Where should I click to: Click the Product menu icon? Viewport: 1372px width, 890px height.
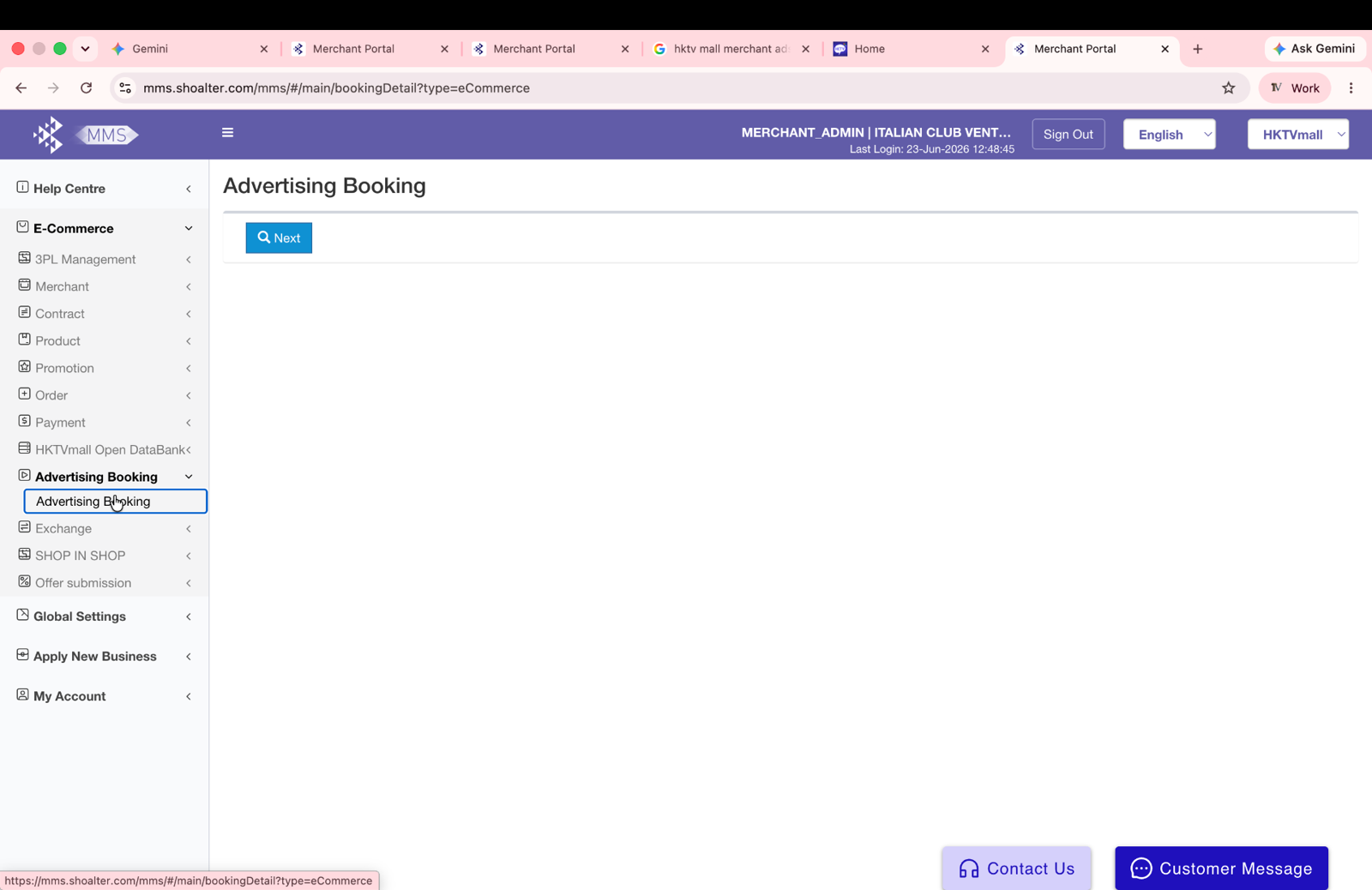click(24, 340)
